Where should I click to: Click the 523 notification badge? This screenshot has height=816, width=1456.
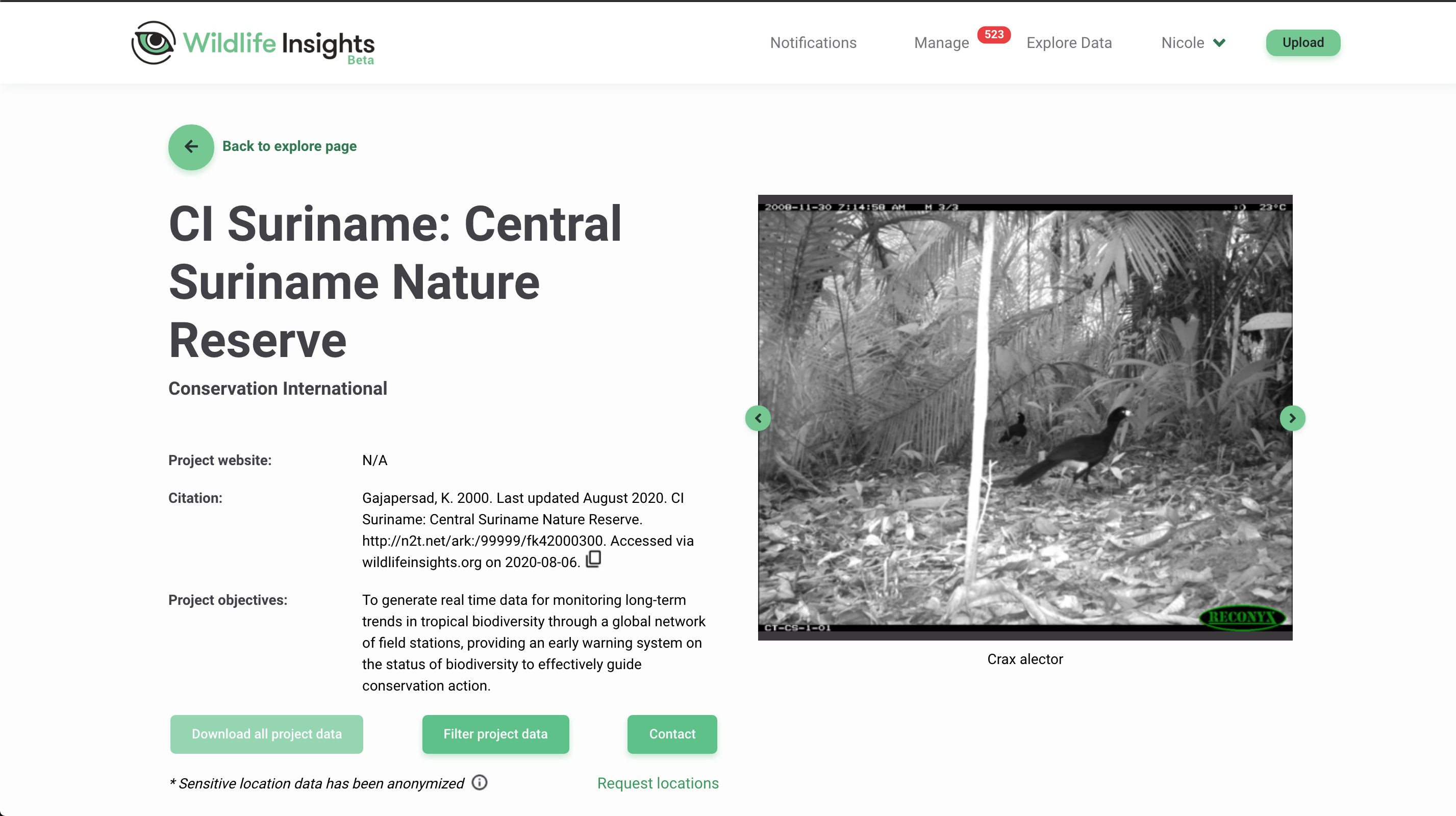click(994, 35)
